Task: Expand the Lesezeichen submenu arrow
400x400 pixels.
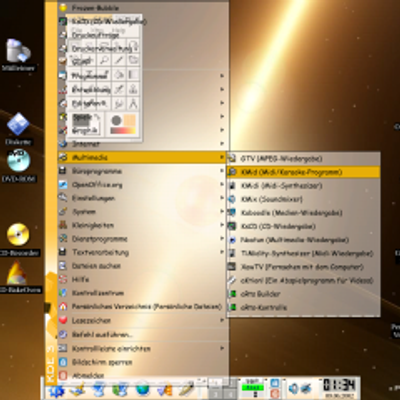Action: (x=222, y=320)
